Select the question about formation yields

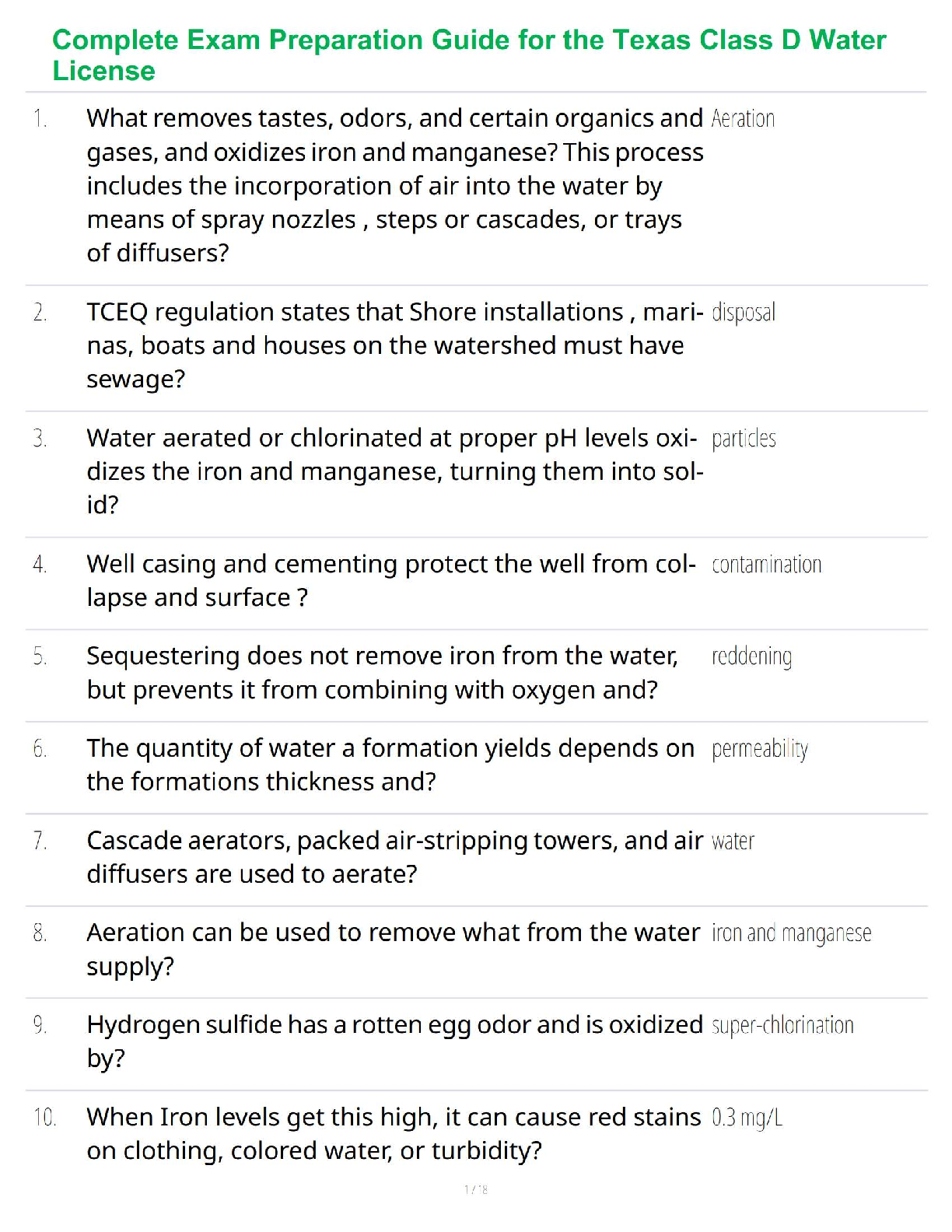tap(390, 765)
